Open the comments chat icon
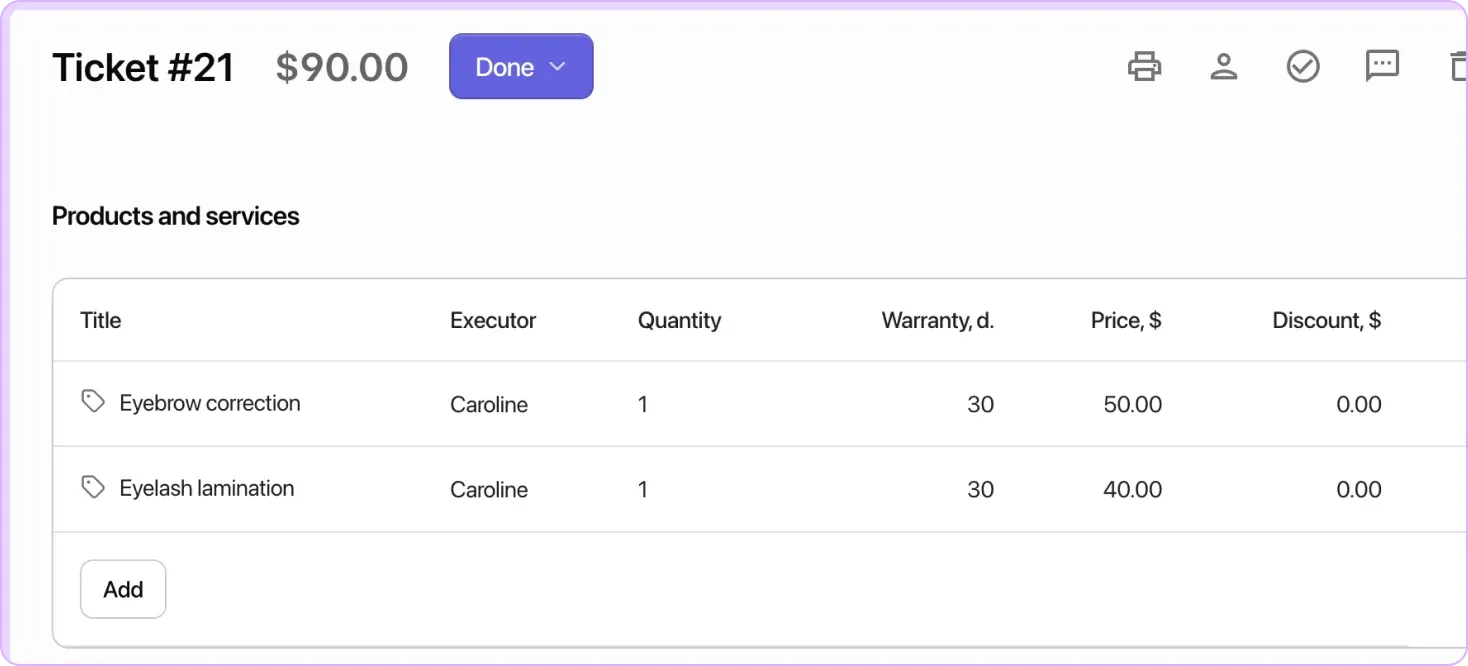The width and height of the screenshot is (1468, 666). click(1381, 66)
